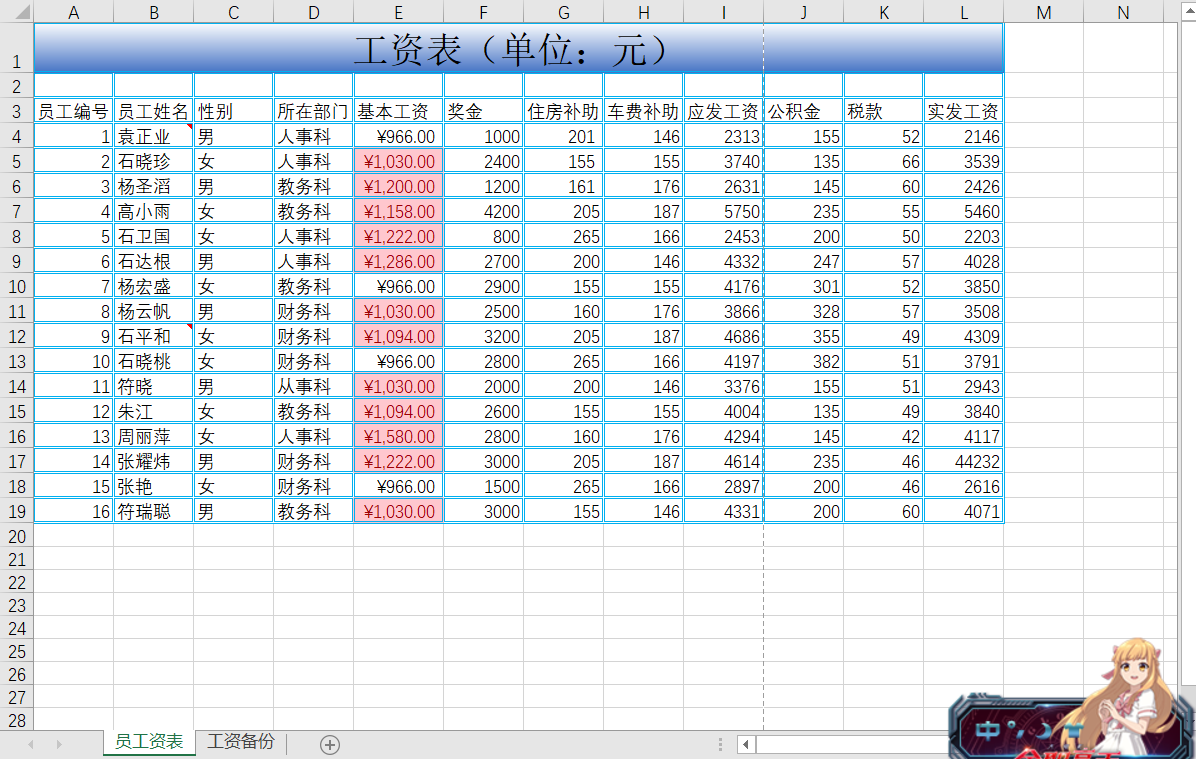
Task: Select column N header
Action: point(1123,12)
